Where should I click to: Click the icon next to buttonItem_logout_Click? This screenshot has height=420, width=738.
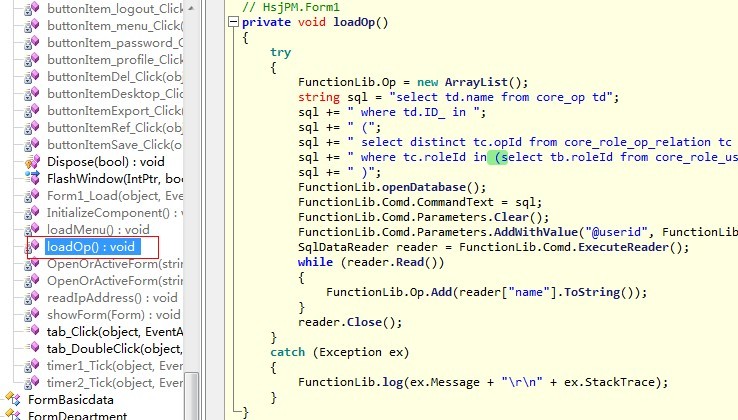click(x=35, y=8)
